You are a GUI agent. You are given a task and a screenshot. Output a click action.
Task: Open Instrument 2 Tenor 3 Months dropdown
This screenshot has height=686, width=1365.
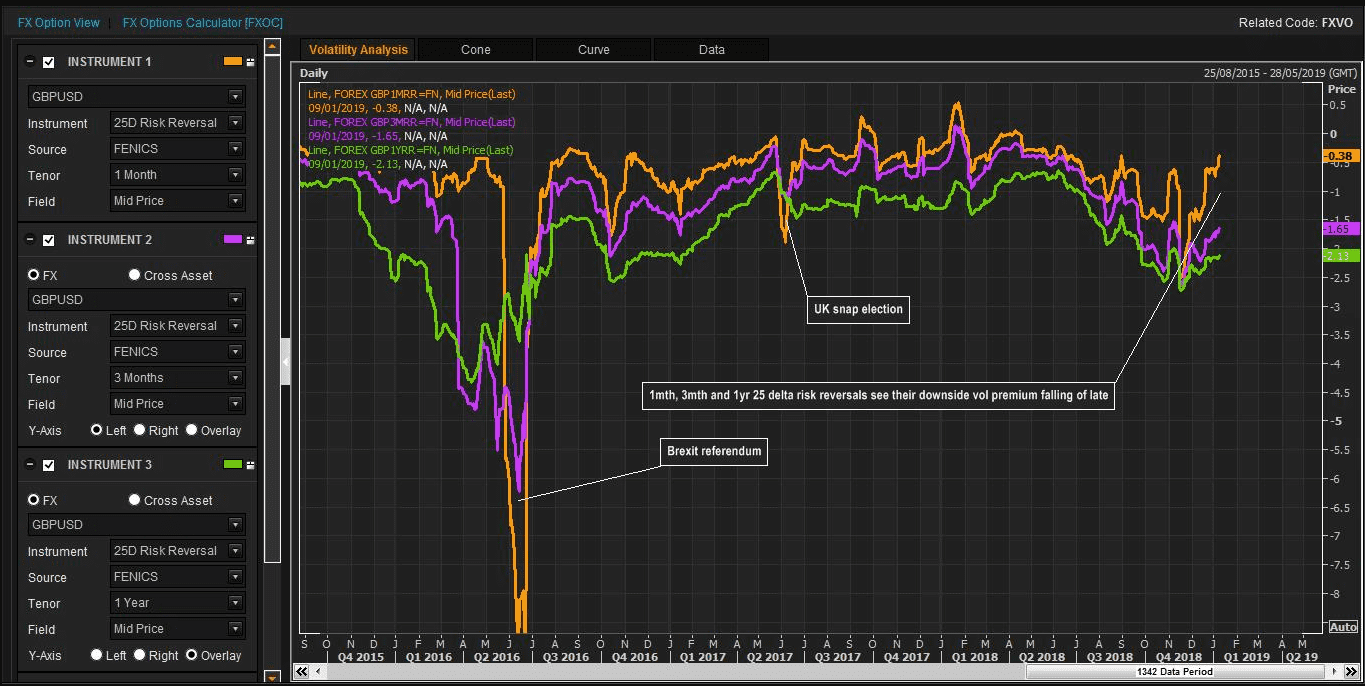(177, 378)
